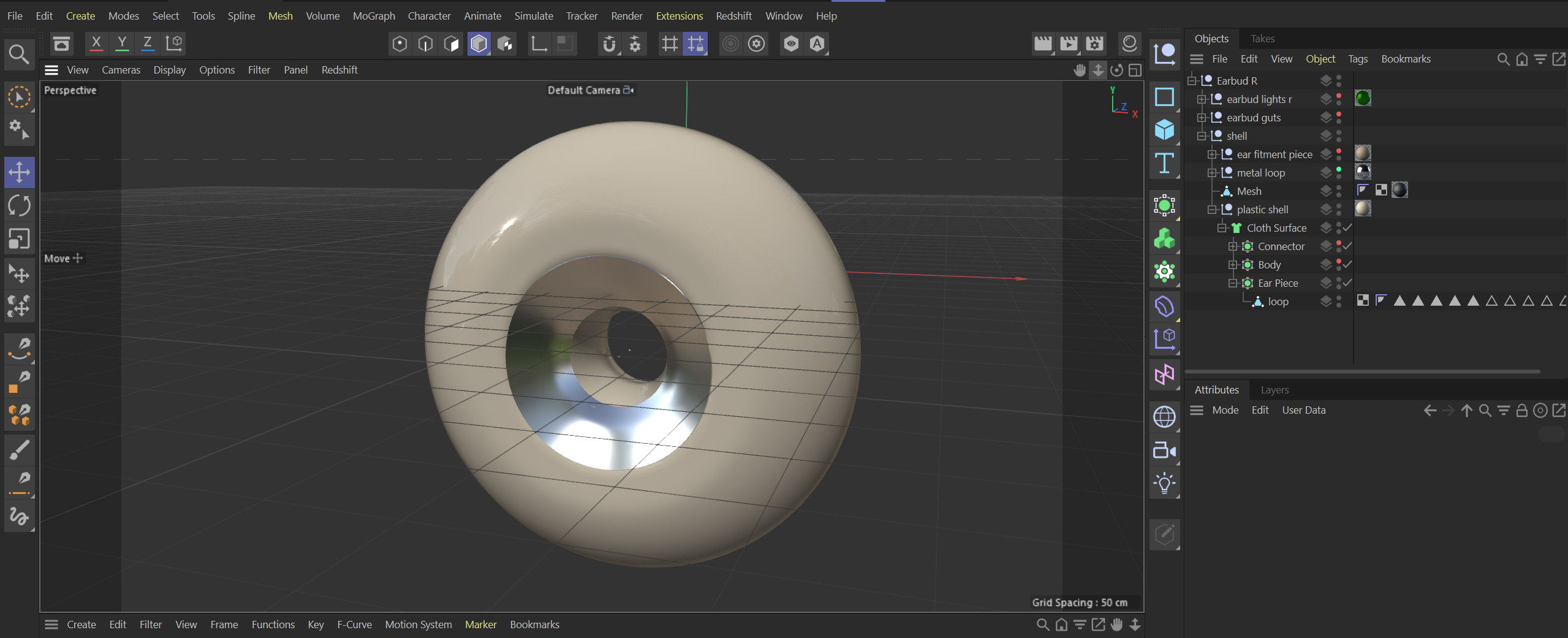Image resolution: width=1568 pixels, height=638 pixels.
Task: Add a Light object from palette
Action: click(1164, 484)
